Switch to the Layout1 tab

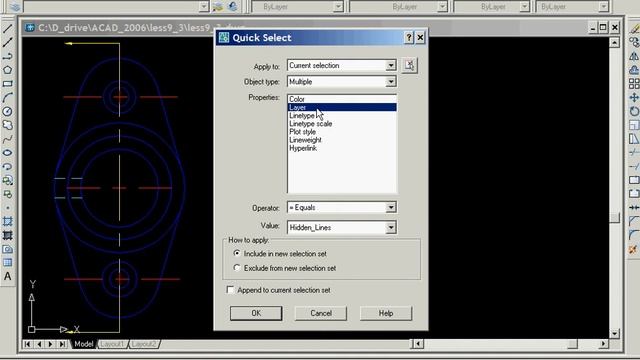pyautogui.click(x=112, y=344)
